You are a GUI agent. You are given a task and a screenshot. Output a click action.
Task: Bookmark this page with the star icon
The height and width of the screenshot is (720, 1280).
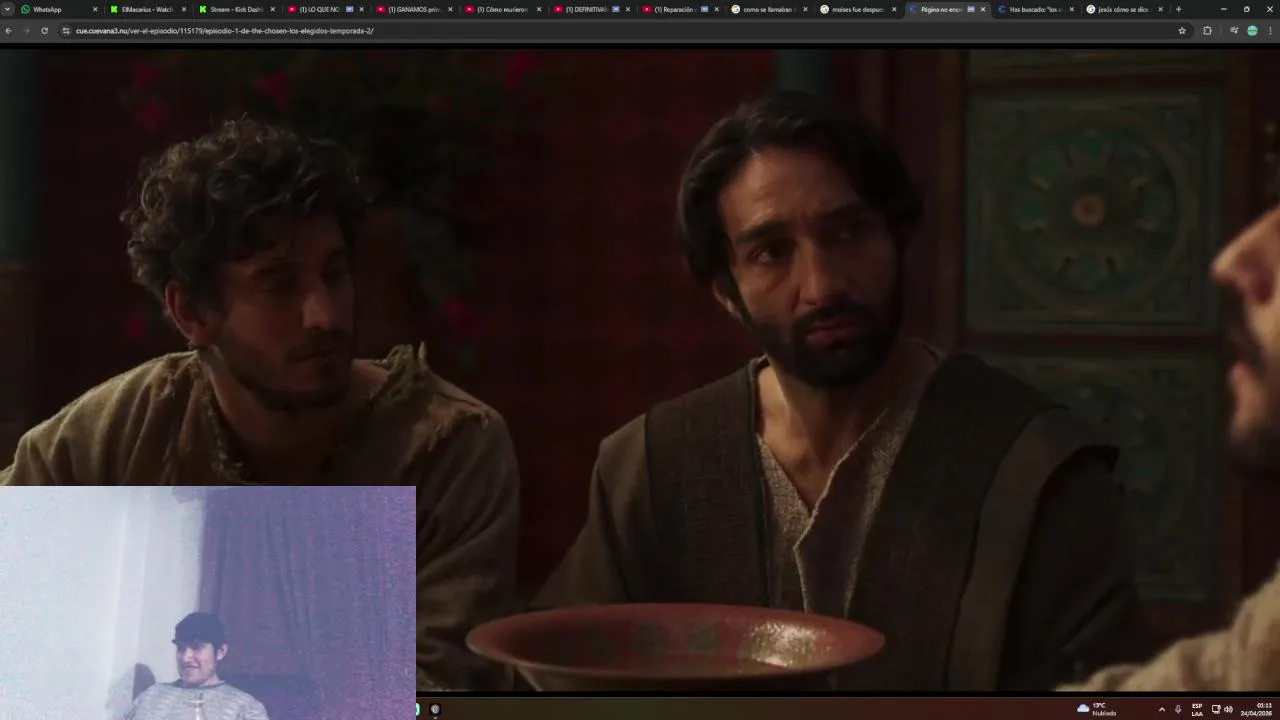point(1182,31)
